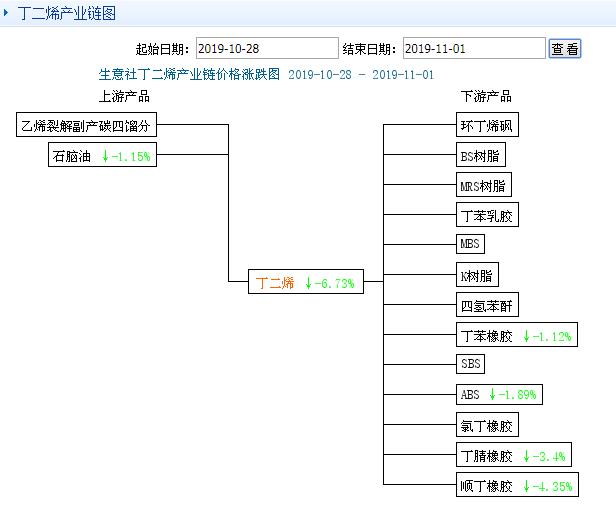This screenshot has height=513, width=616.
Task: Click the 查看 button
Action: tap(565, 49)
